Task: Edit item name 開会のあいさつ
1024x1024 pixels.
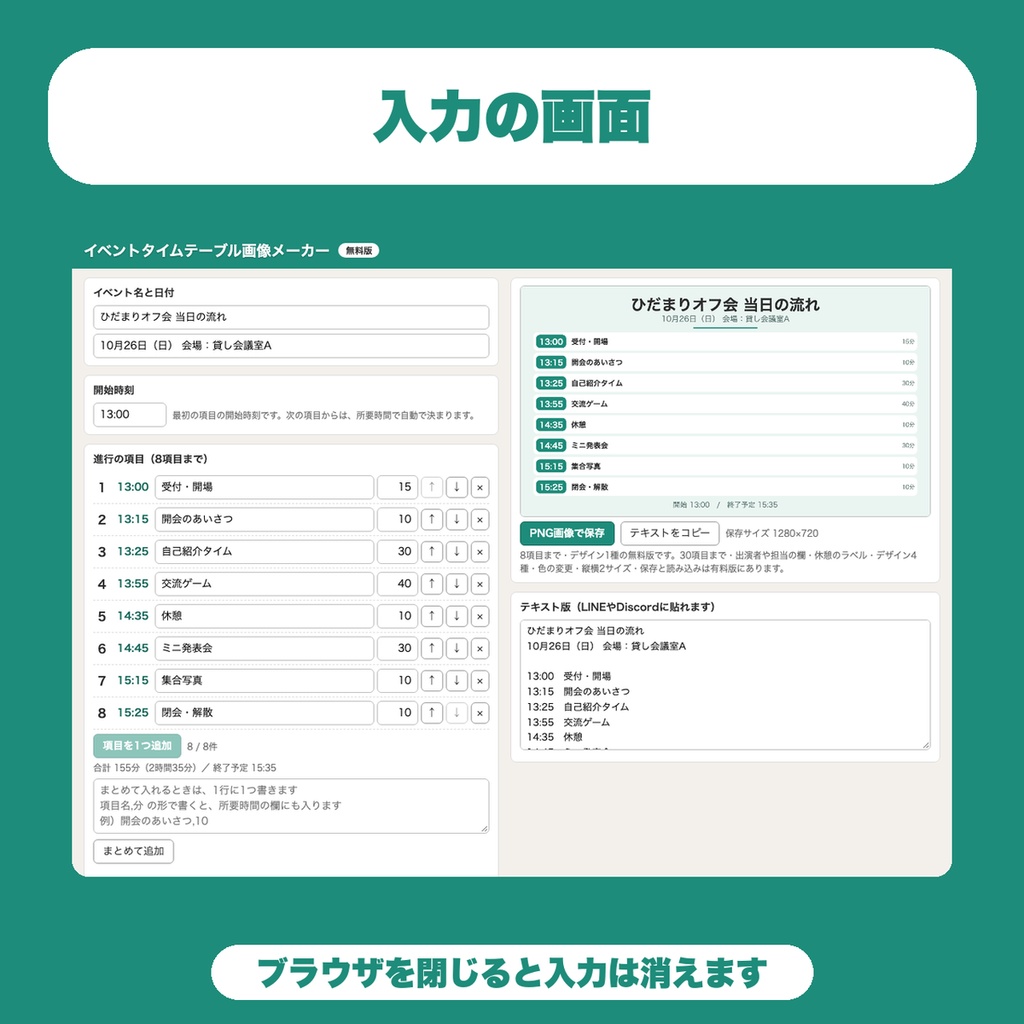Action: tap(264, 519)
